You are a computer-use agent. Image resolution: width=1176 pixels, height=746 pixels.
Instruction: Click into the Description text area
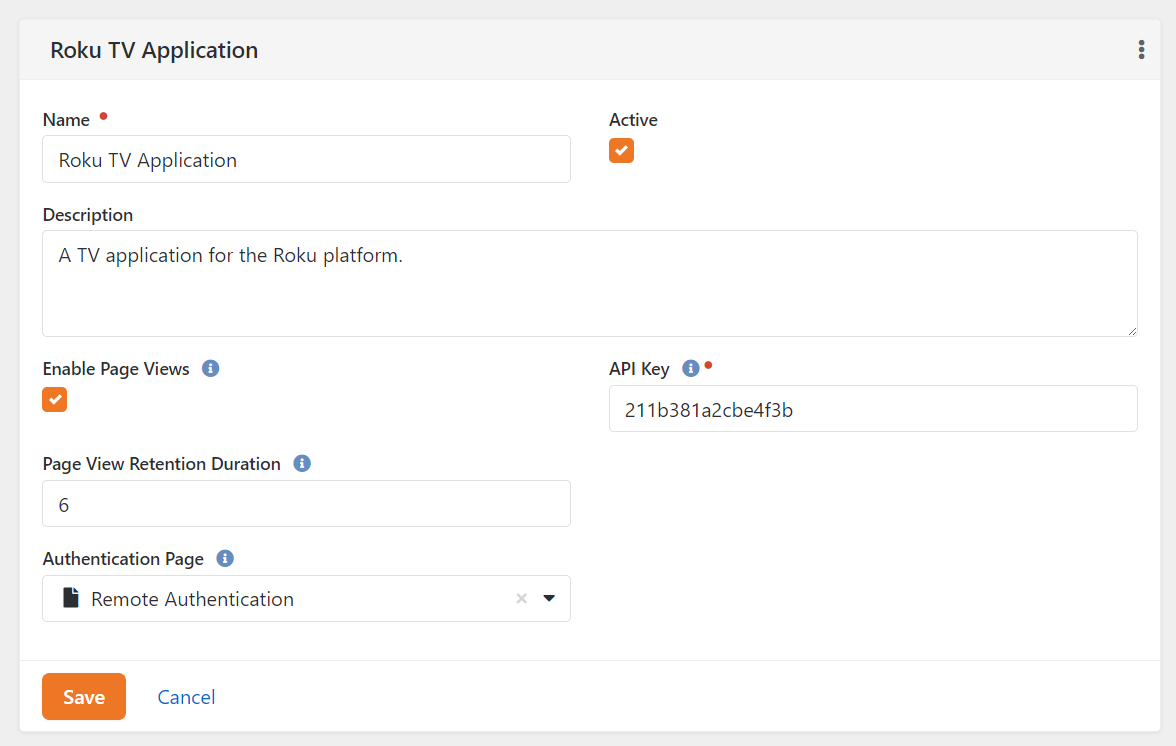coord(590,283)
